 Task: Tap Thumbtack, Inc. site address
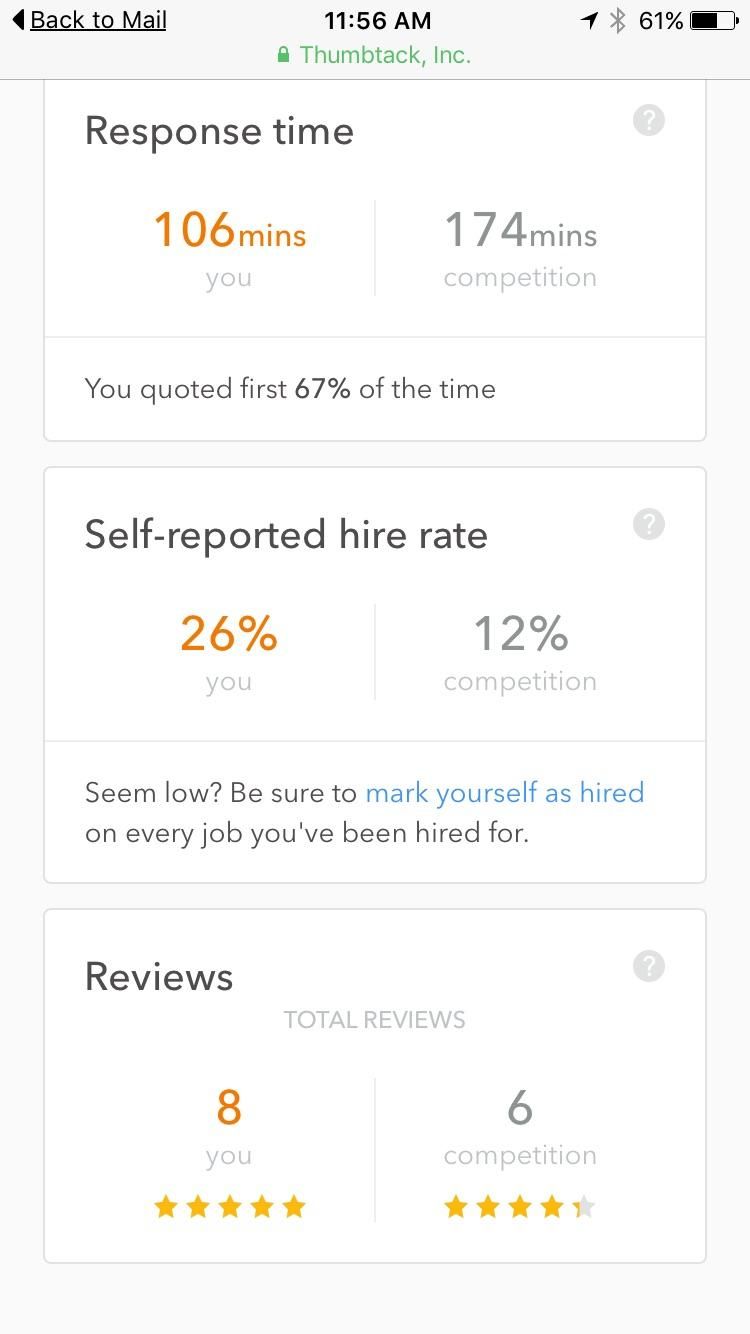[385, 55]
